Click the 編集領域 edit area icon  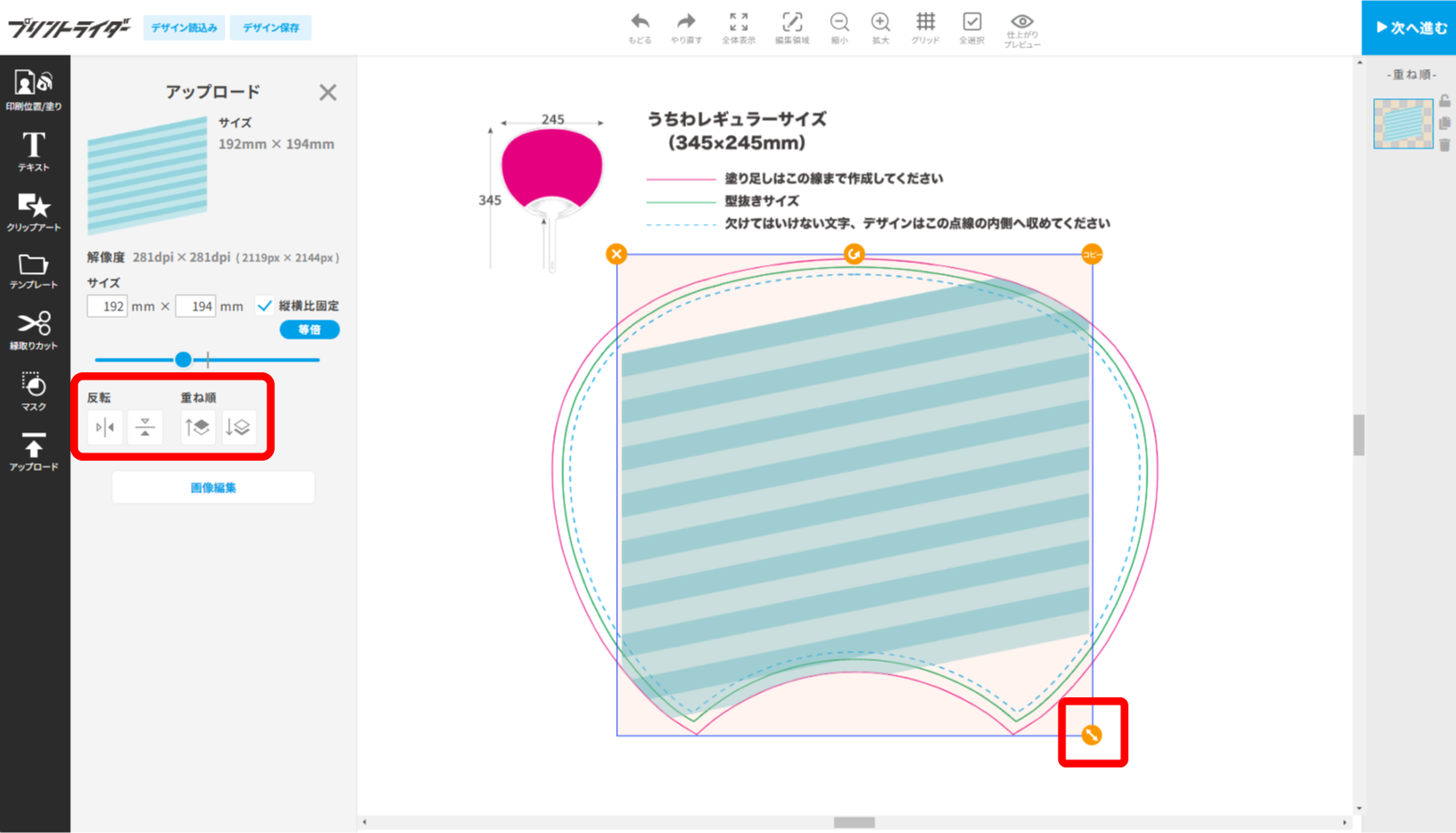(x=792, y=28)
